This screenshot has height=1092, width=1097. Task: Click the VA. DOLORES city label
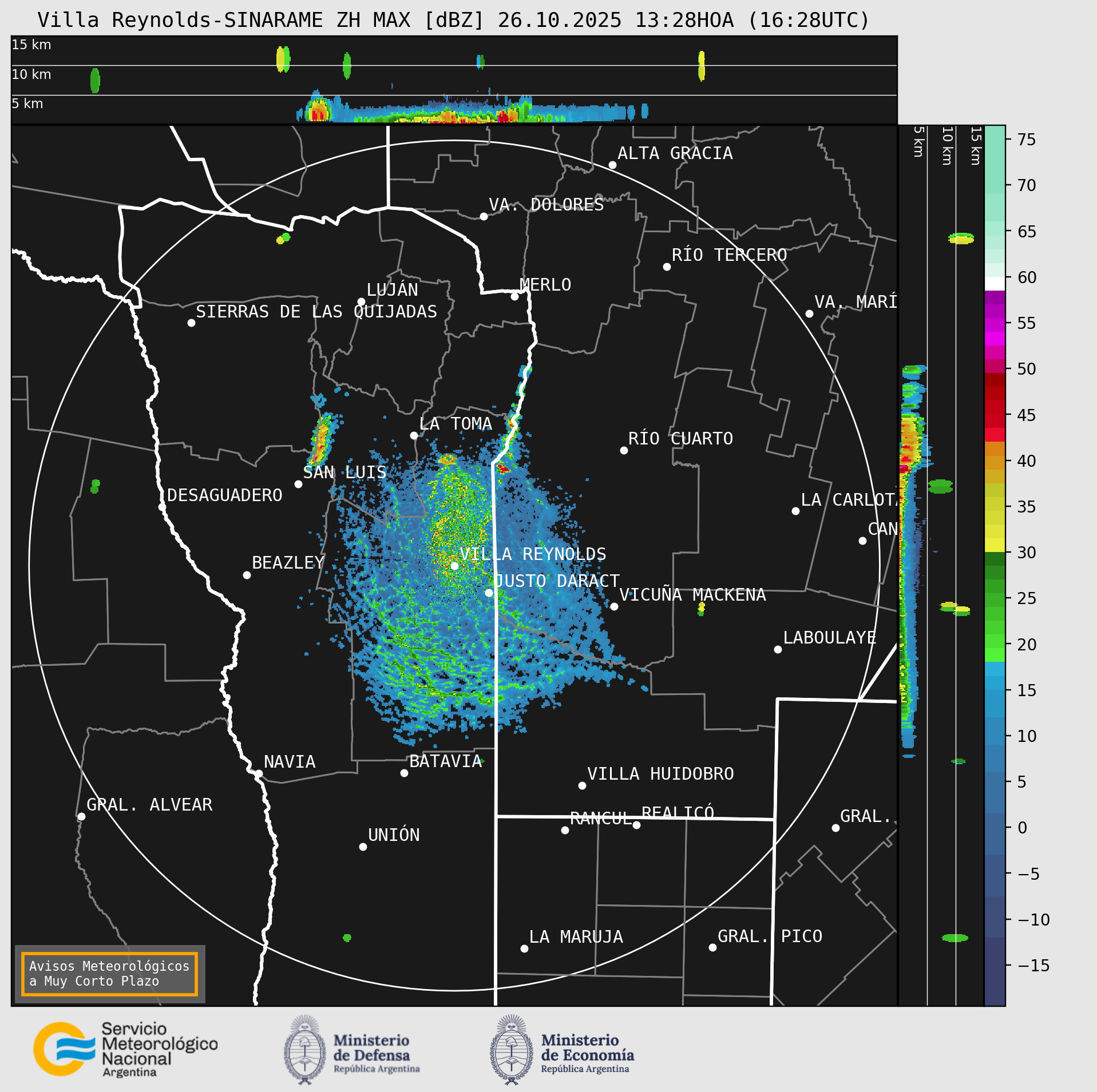coord(546,205)
